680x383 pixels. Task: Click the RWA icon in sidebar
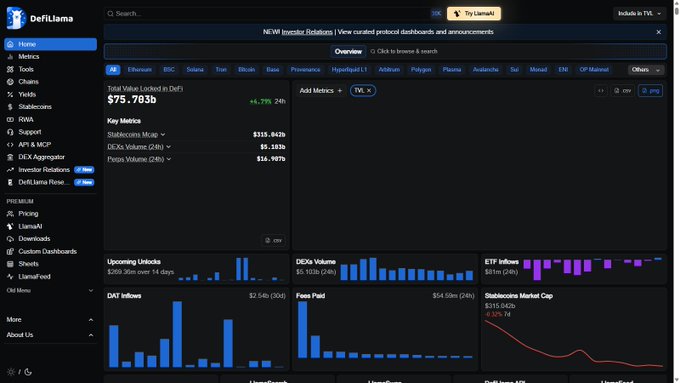pyautogui.click(x=10, y=119)
